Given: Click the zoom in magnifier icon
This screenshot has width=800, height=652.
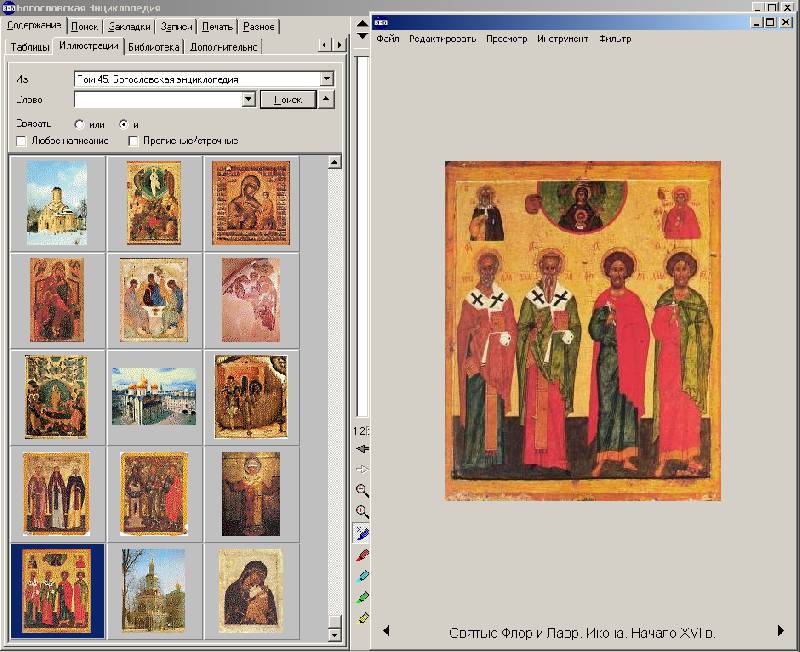Looking at the screenshot, I should pos(362,512).
